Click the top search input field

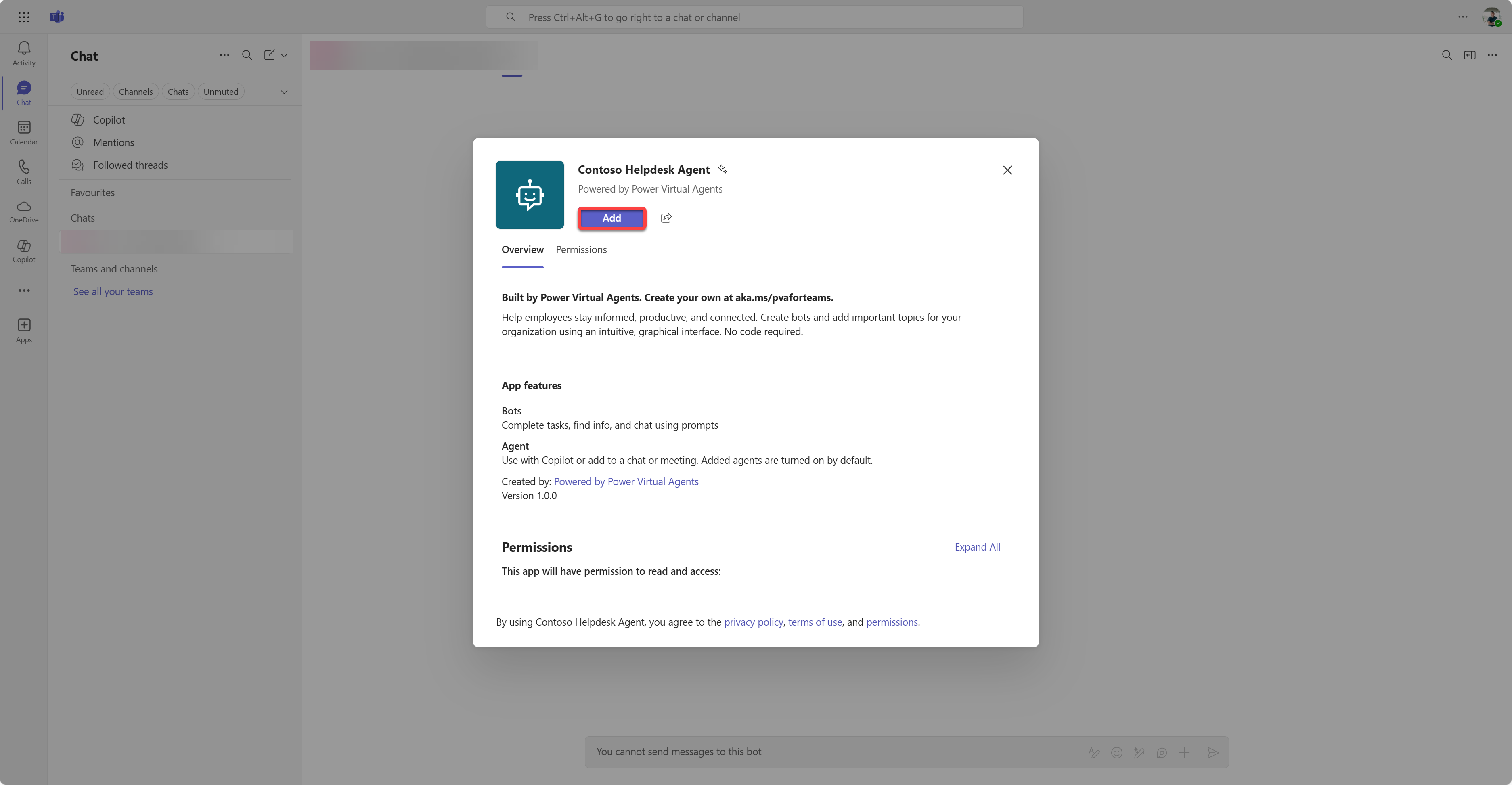tap(754, 17)
